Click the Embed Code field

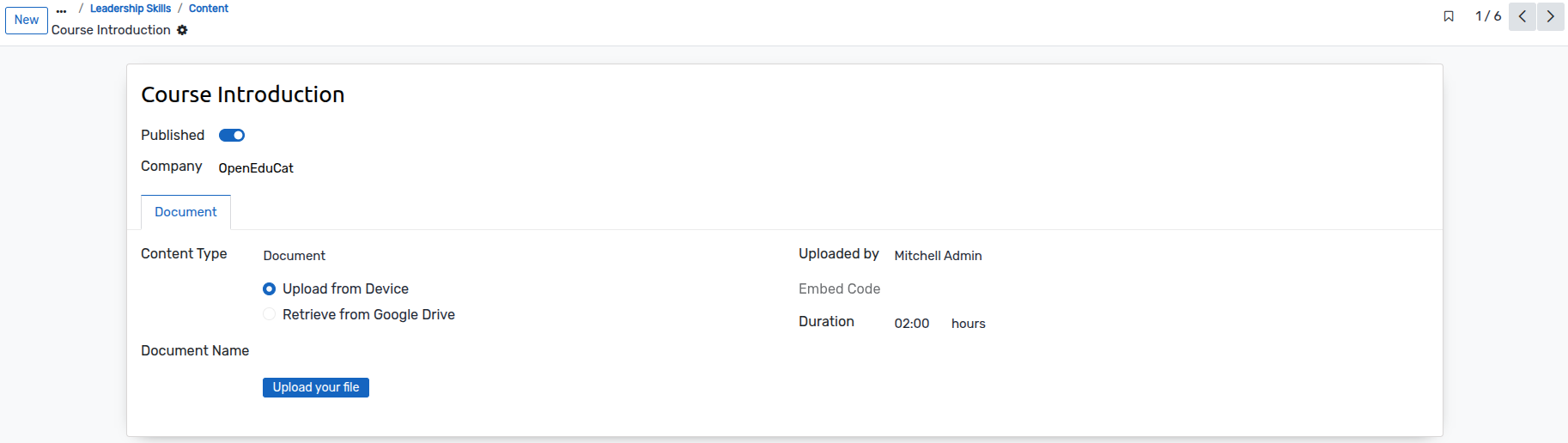coord(1161,289)
